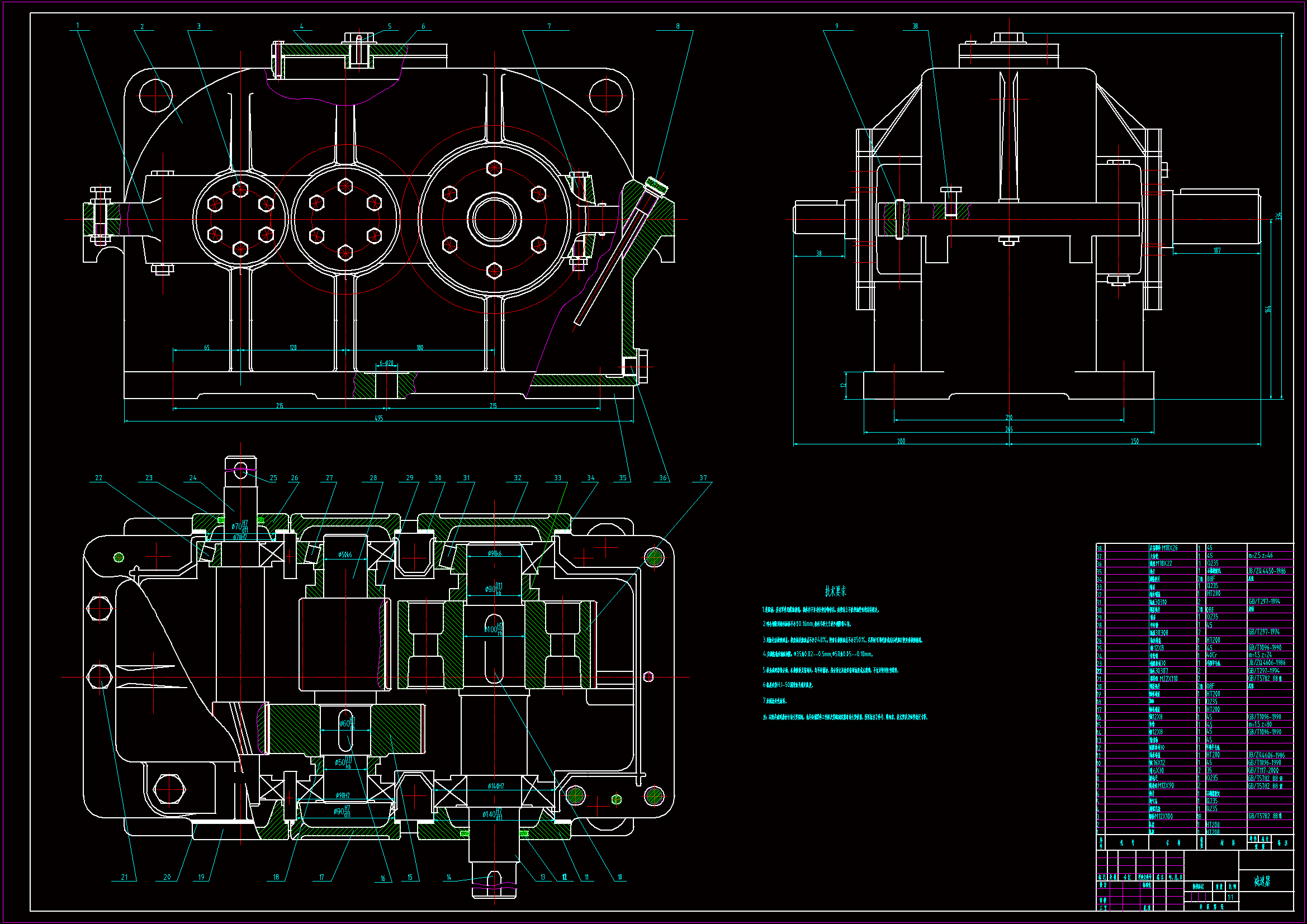Click part callout number 1 above the front view
Screen dimensions: 1307x924
pyautogui.click(x=77, y=26)
